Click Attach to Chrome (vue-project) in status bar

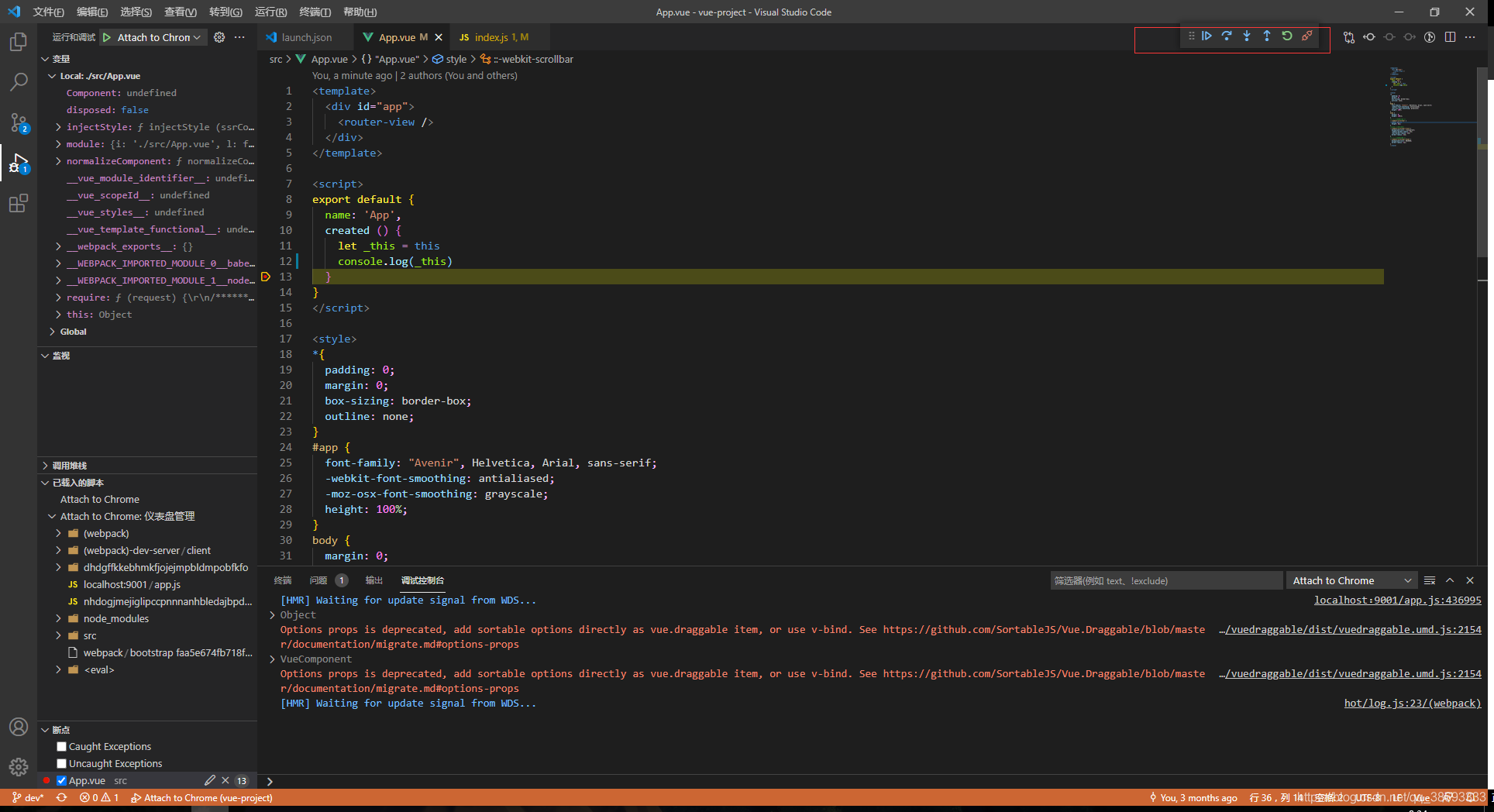coord(202,797)
